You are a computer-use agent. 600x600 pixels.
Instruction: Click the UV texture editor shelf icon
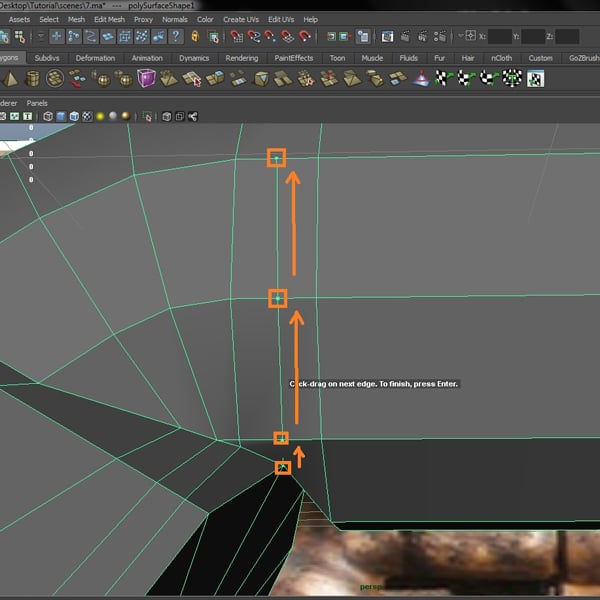[x=537, y=79]
